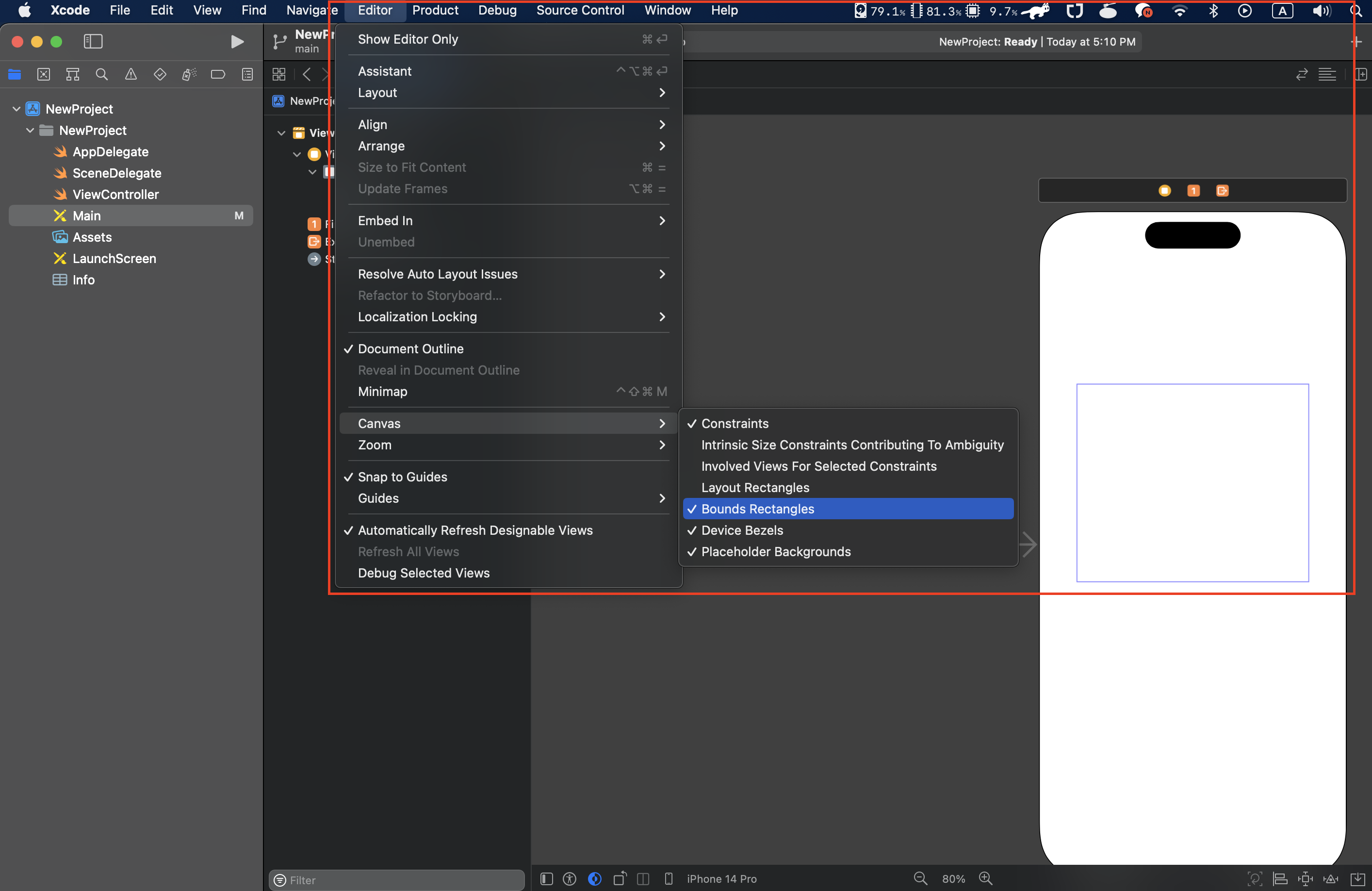The width and height of the screenshot is (1372, 891).
Task: Toggle Document Outline menu item
Action: click(508, 349)
